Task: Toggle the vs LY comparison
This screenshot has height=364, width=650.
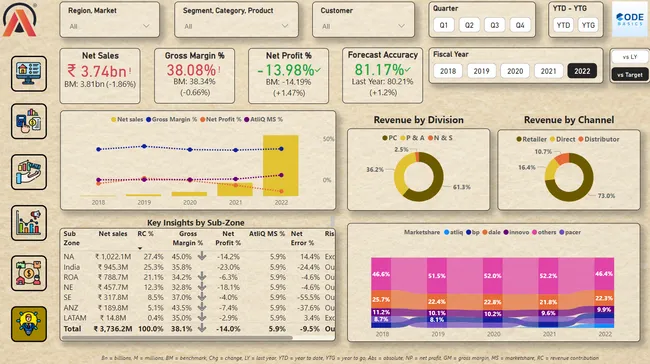Action: (x=629, y=57)
